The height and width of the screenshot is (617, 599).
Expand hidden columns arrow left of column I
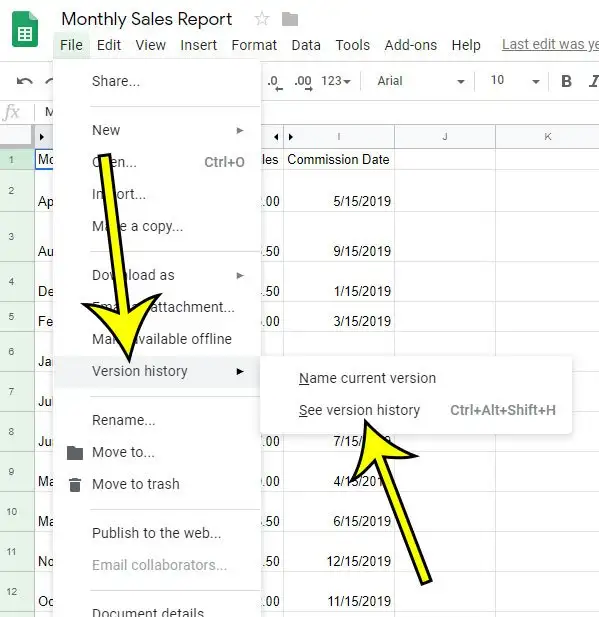(x=277, y=137)
